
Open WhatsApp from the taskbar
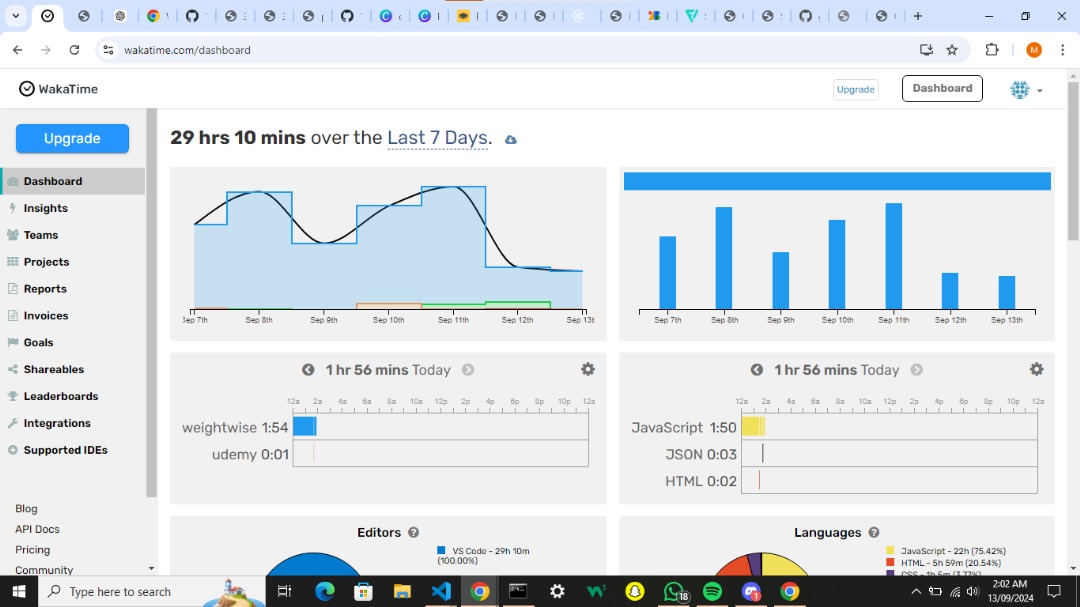[x=674, y=591]
